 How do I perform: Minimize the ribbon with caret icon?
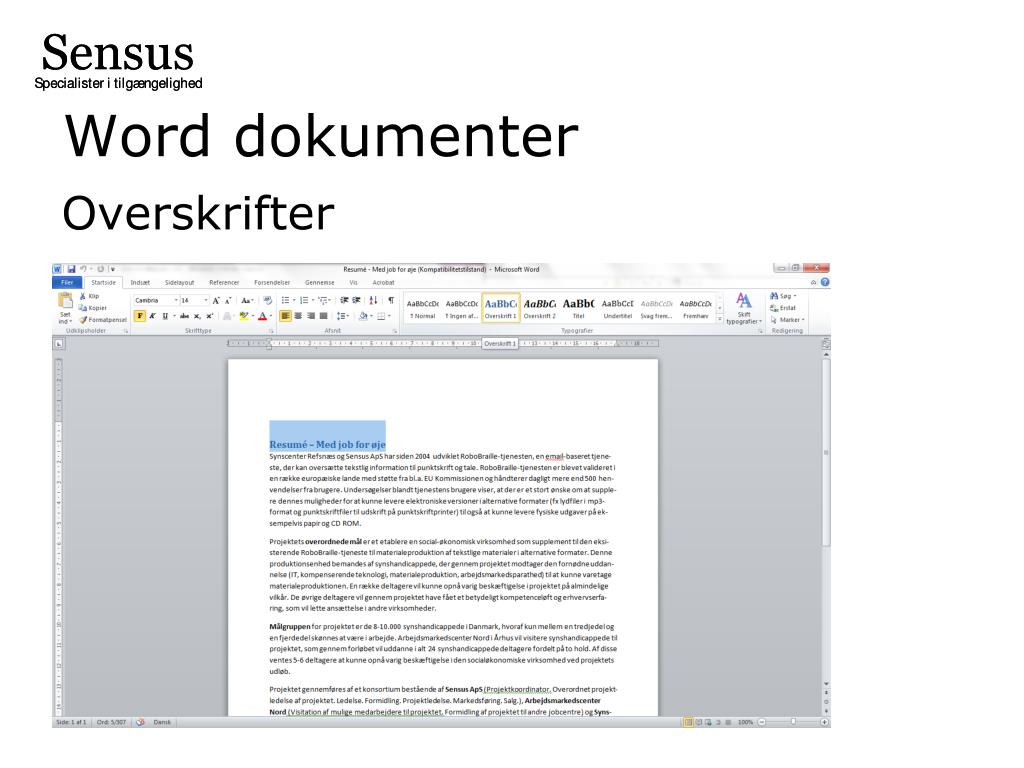(814, 282)
